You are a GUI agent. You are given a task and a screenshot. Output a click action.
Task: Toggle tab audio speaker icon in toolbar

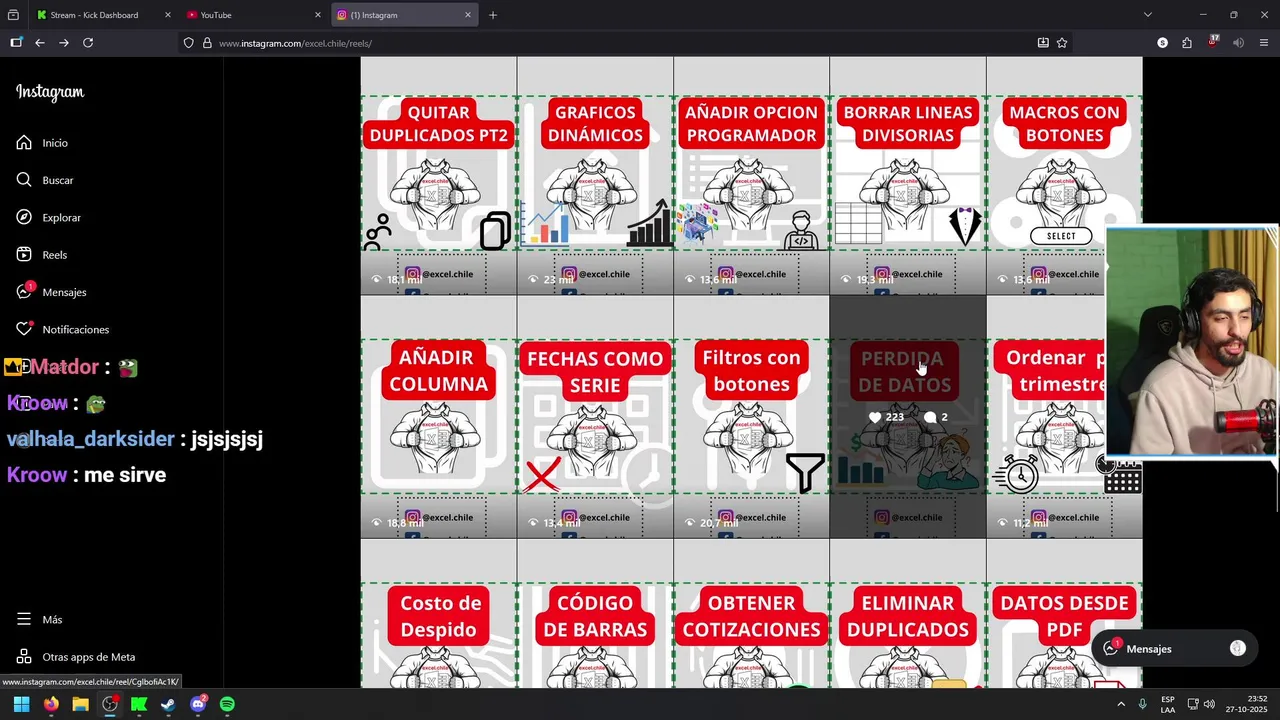point(1238,43)
